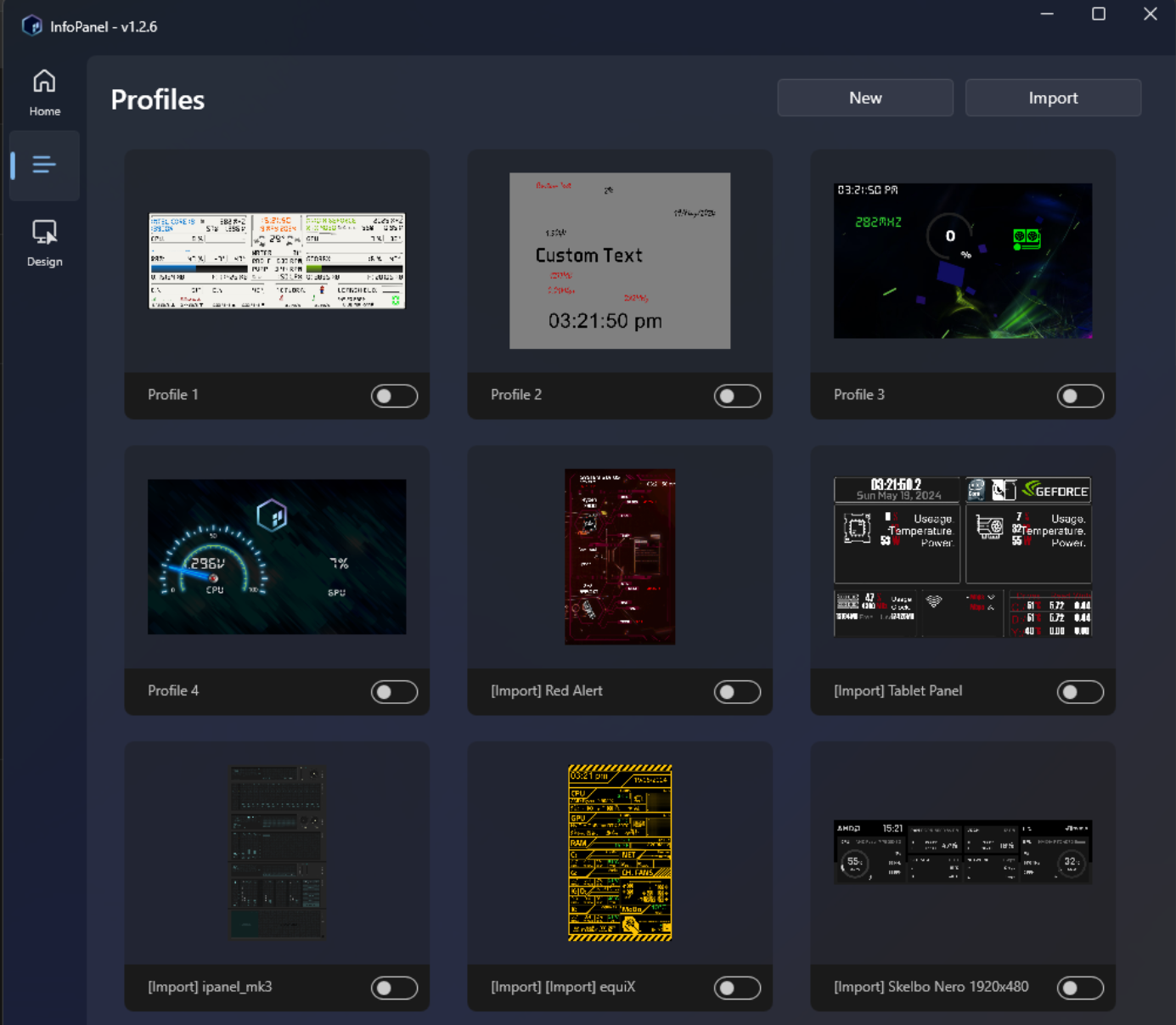Select the Profile 1 thumbnail preview

(x=277, y=261)
